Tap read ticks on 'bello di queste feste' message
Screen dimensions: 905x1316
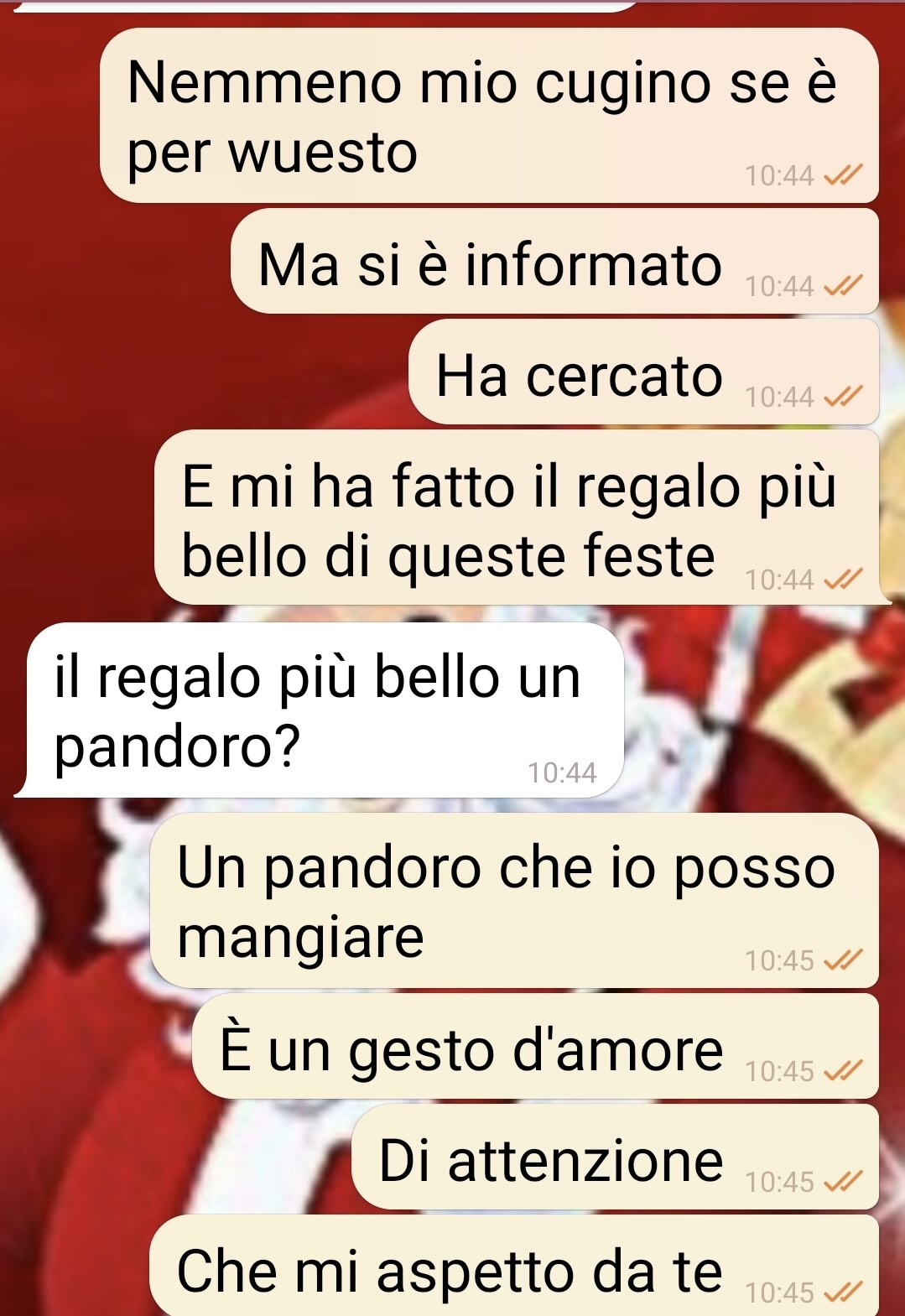tap(843, 579)
